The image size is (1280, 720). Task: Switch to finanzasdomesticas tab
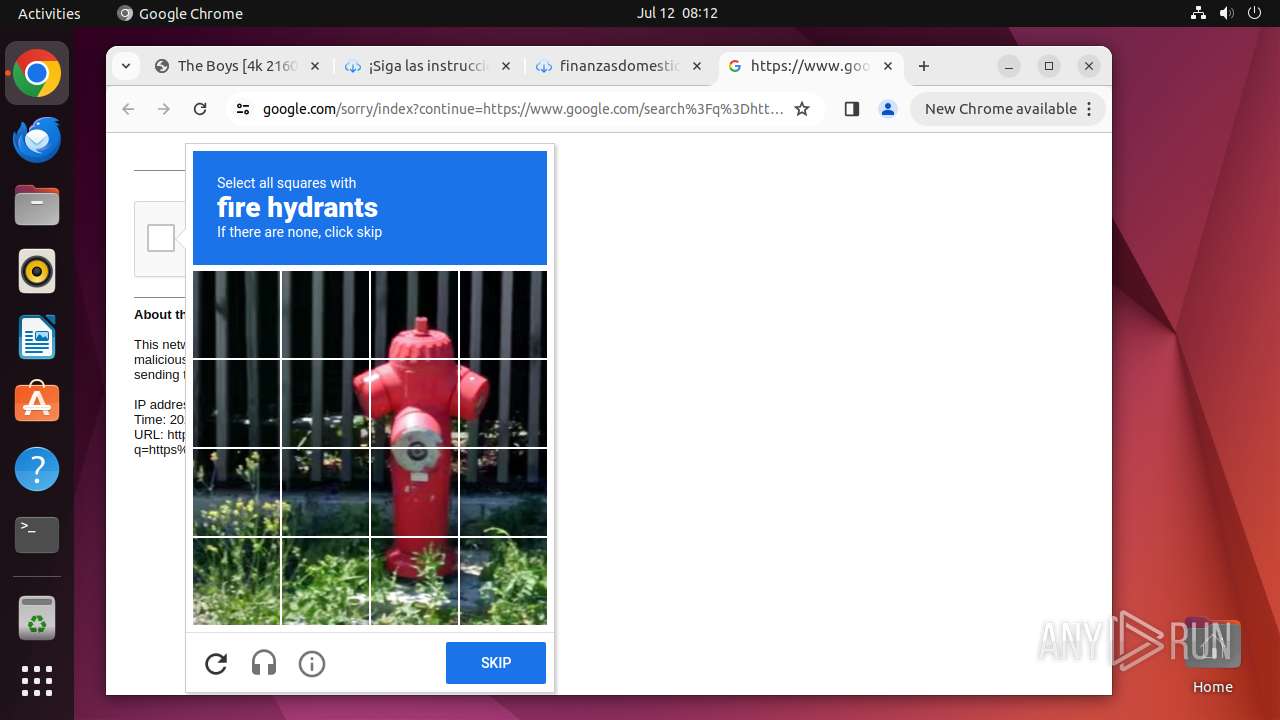tap(618, 66)
